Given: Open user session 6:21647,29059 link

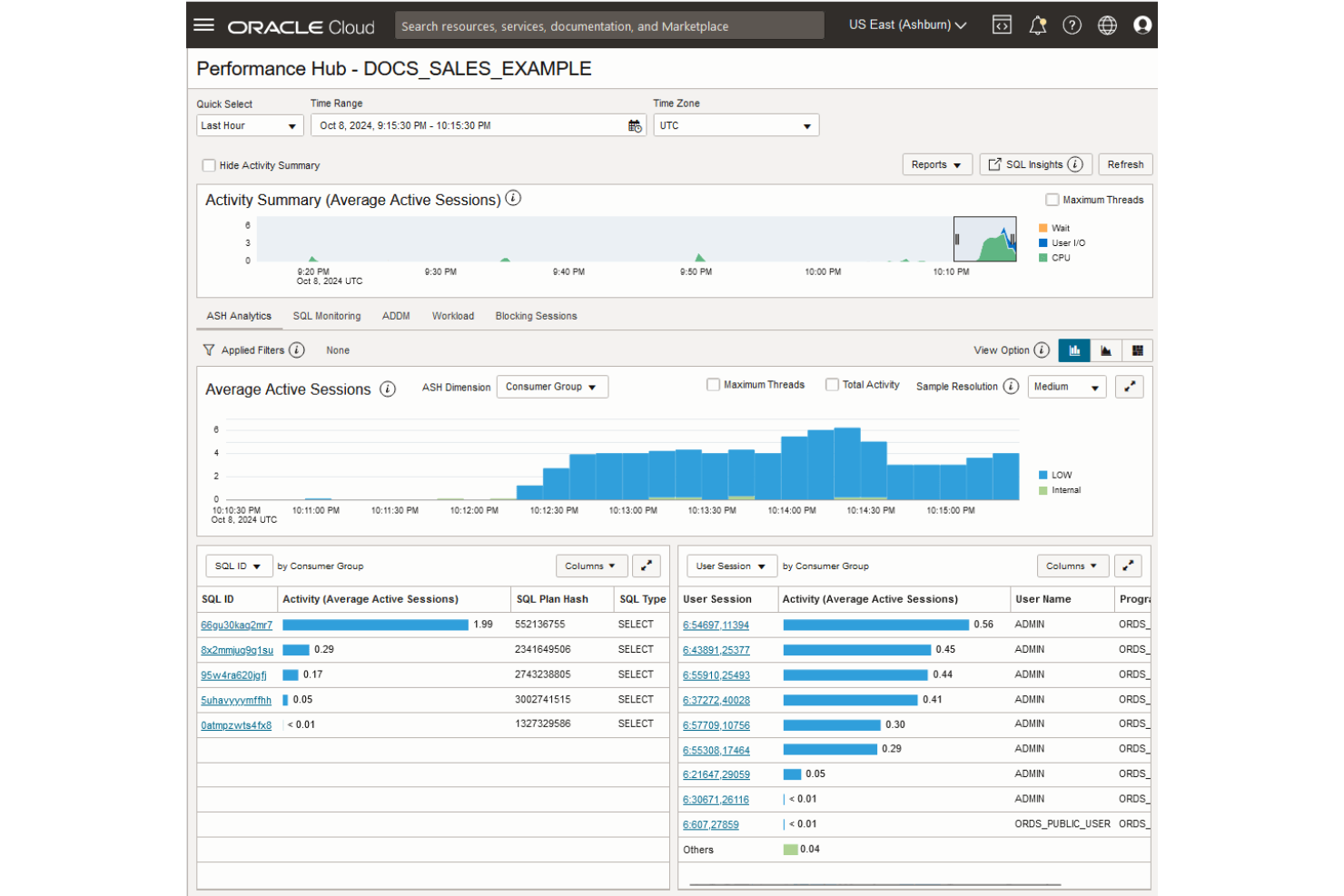Looking at the screenshot, I should [x=716, y=775].
